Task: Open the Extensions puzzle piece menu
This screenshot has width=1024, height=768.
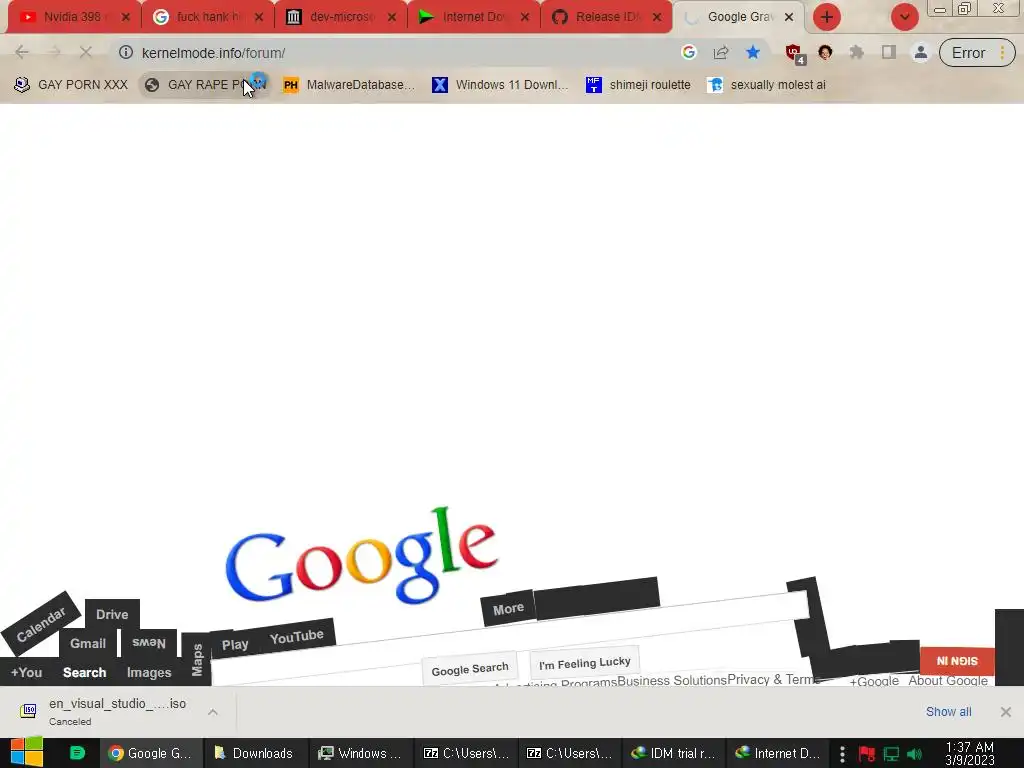Action: 857,52
